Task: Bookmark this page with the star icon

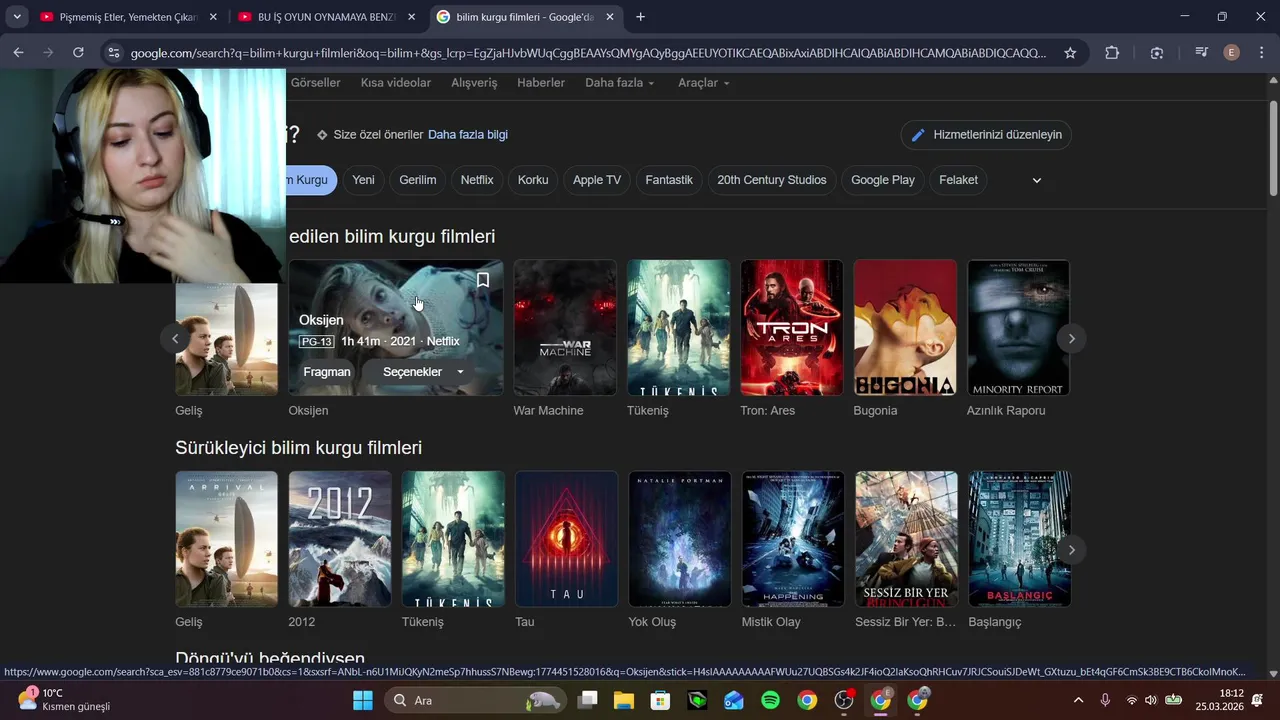Action: (1070, 53)
